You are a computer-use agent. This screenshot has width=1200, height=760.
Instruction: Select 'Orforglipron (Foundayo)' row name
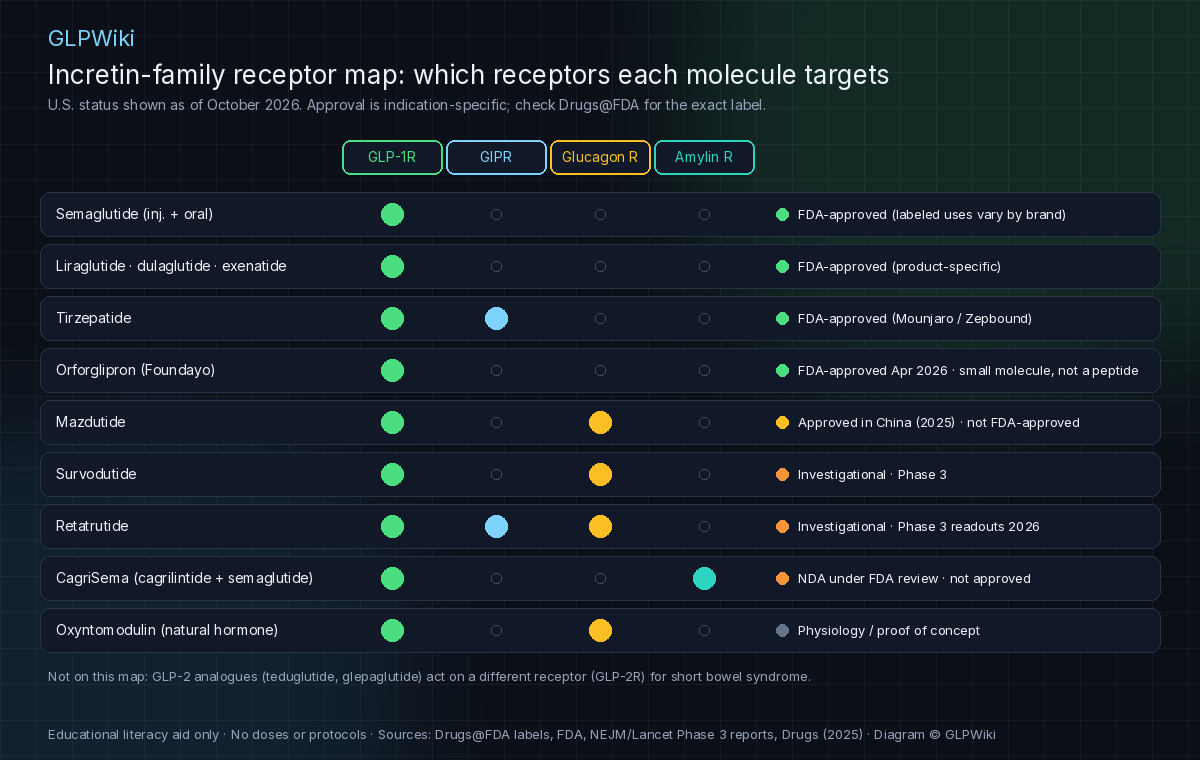click(x=135, y=370)
